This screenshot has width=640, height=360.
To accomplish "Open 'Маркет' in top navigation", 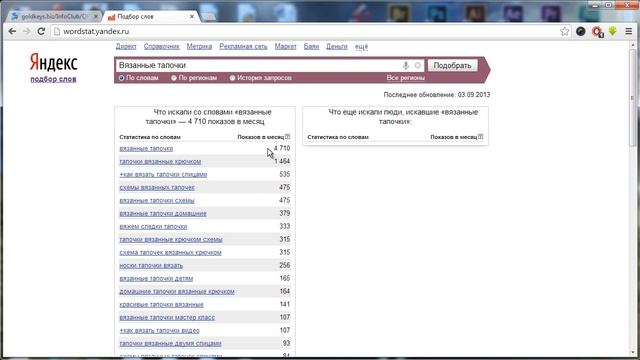I will pyautogui.click(x=285, y=47).
